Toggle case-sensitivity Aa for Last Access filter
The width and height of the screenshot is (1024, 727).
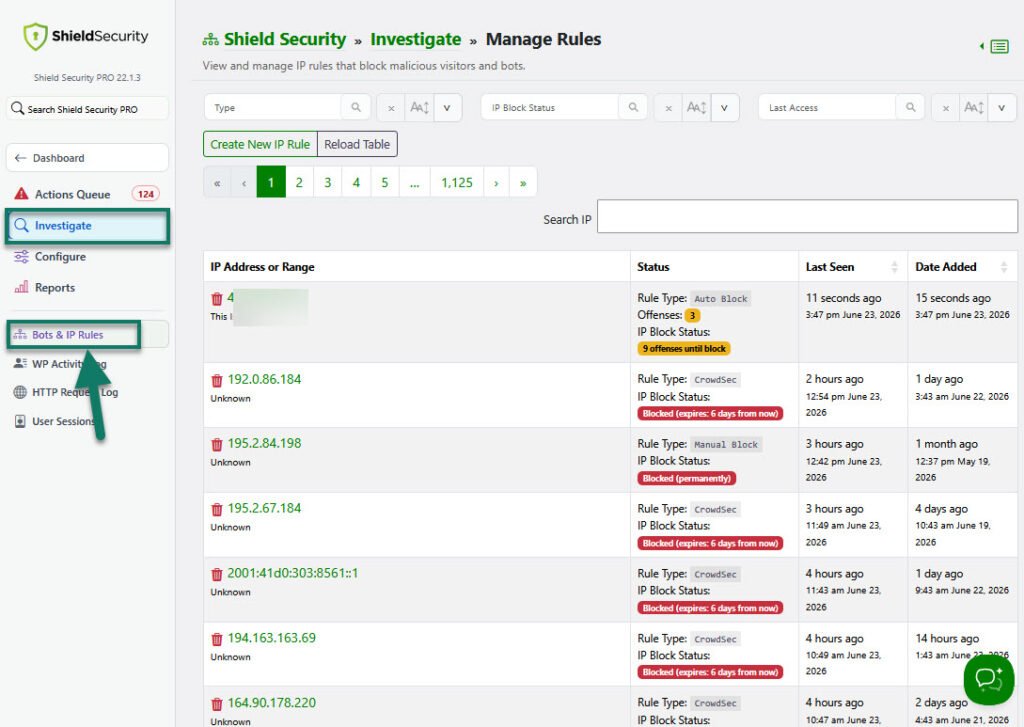point(974,108)
